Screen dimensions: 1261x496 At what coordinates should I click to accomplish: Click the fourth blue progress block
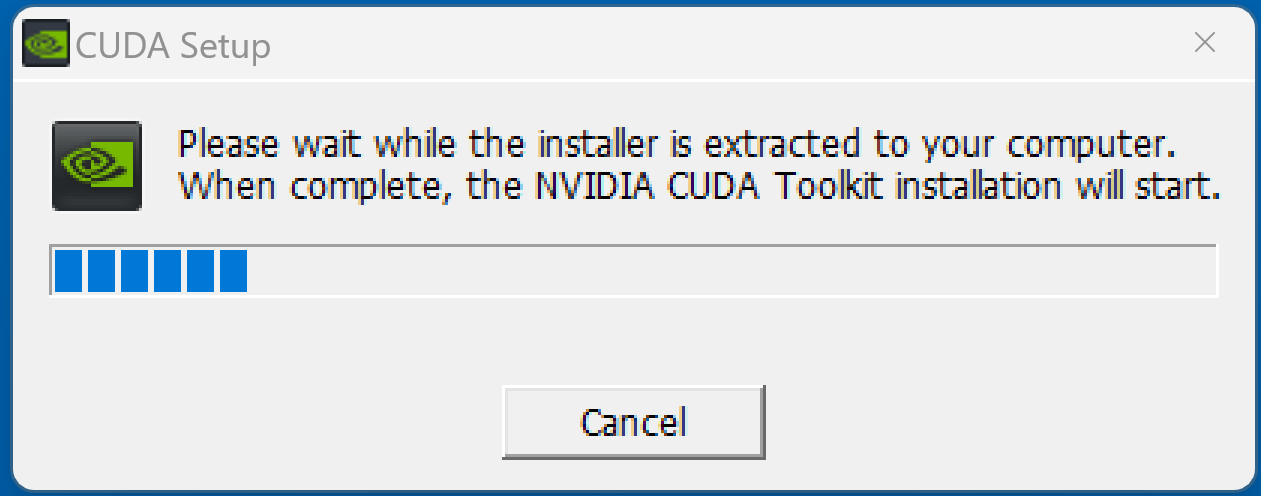coord(167,271)
